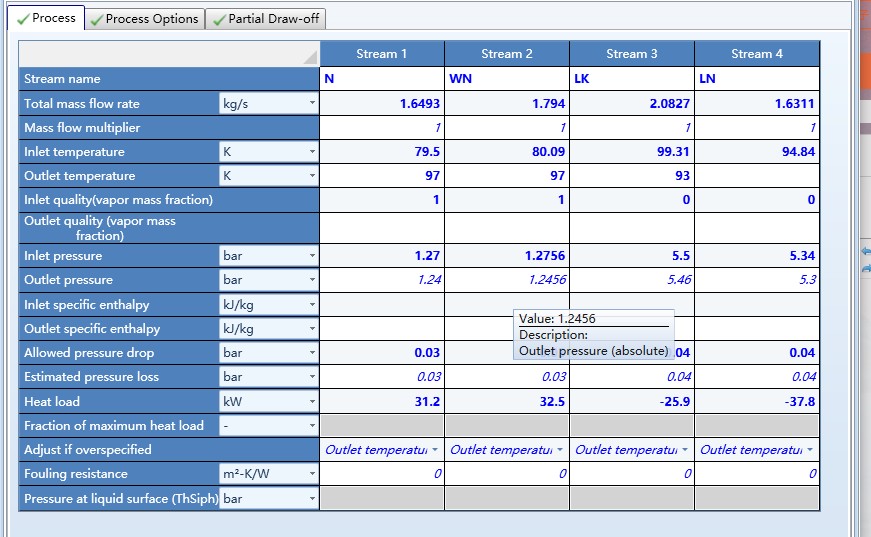Open the Partial Draw-off tab

267,19
